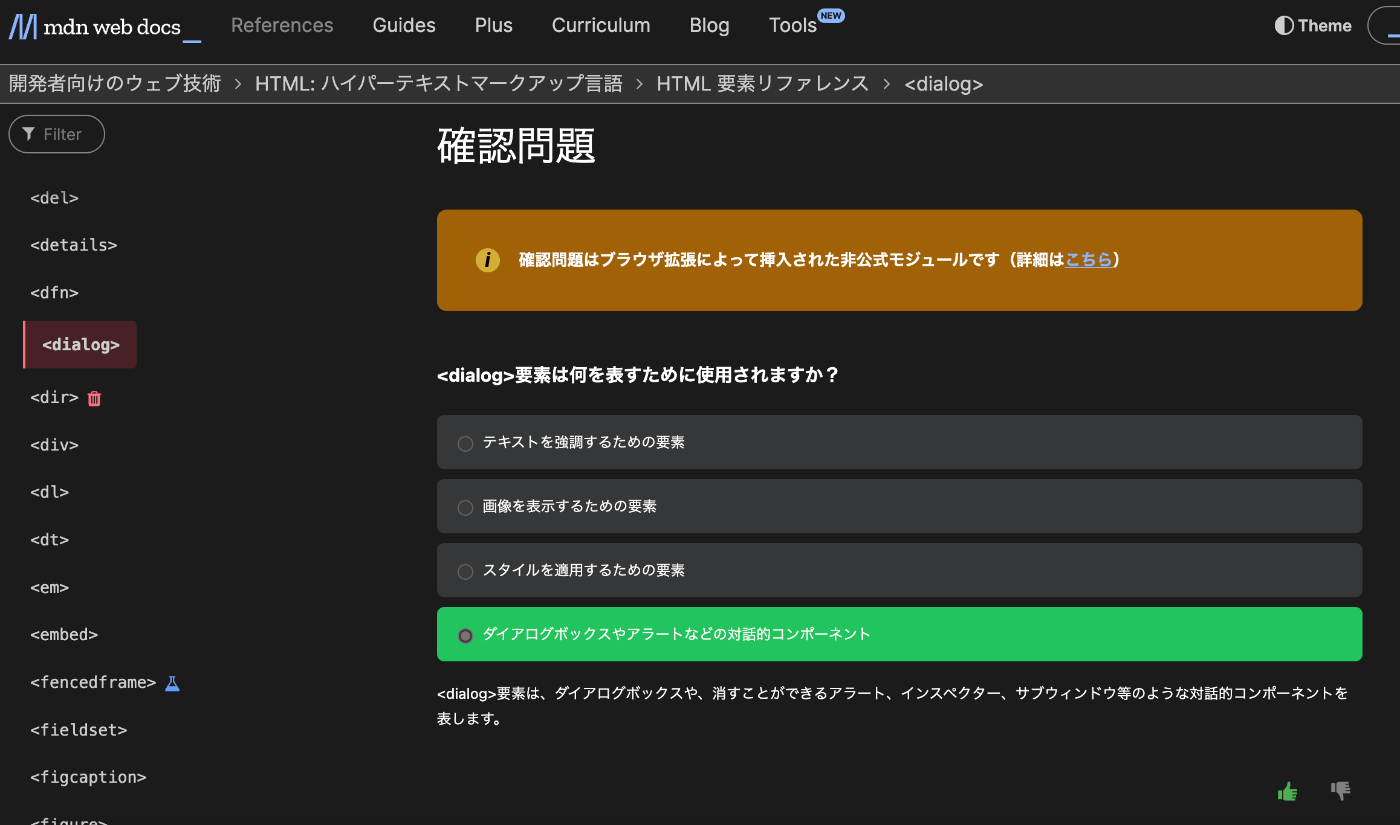Click the trash icon next to <dir>

[95, 398]
